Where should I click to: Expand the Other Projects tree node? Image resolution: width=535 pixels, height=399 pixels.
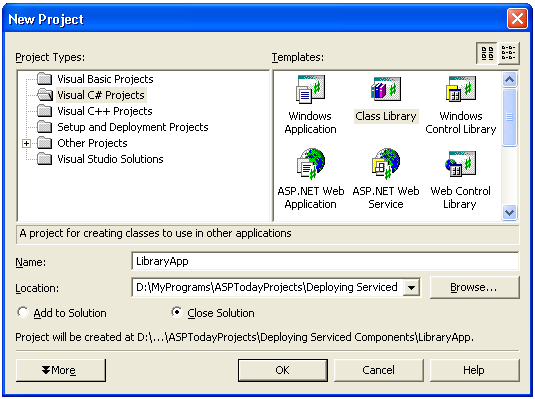point(26,143)
